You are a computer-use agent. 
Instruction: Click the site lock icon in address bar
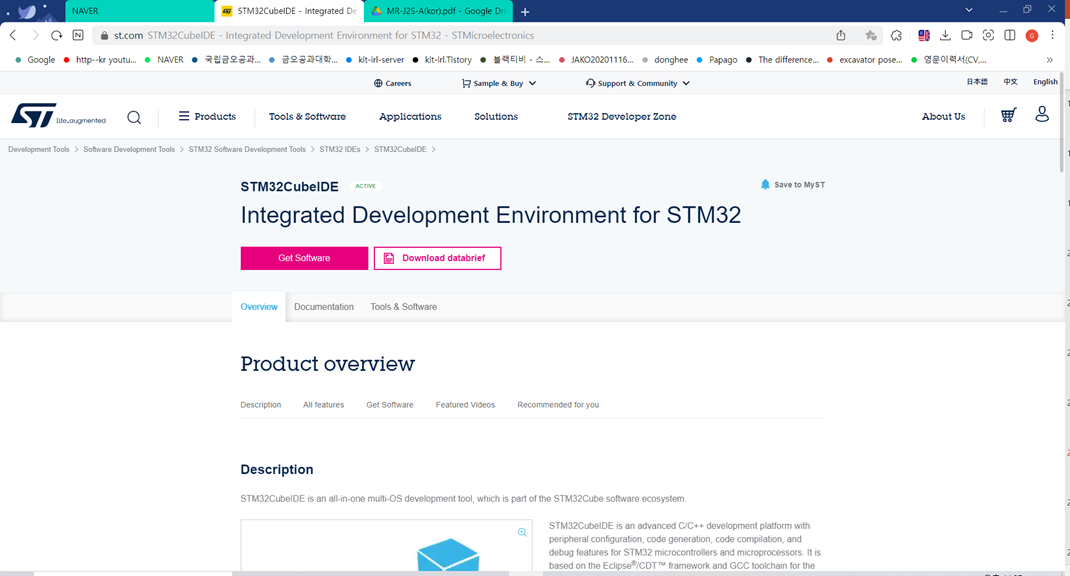[104, 35]
